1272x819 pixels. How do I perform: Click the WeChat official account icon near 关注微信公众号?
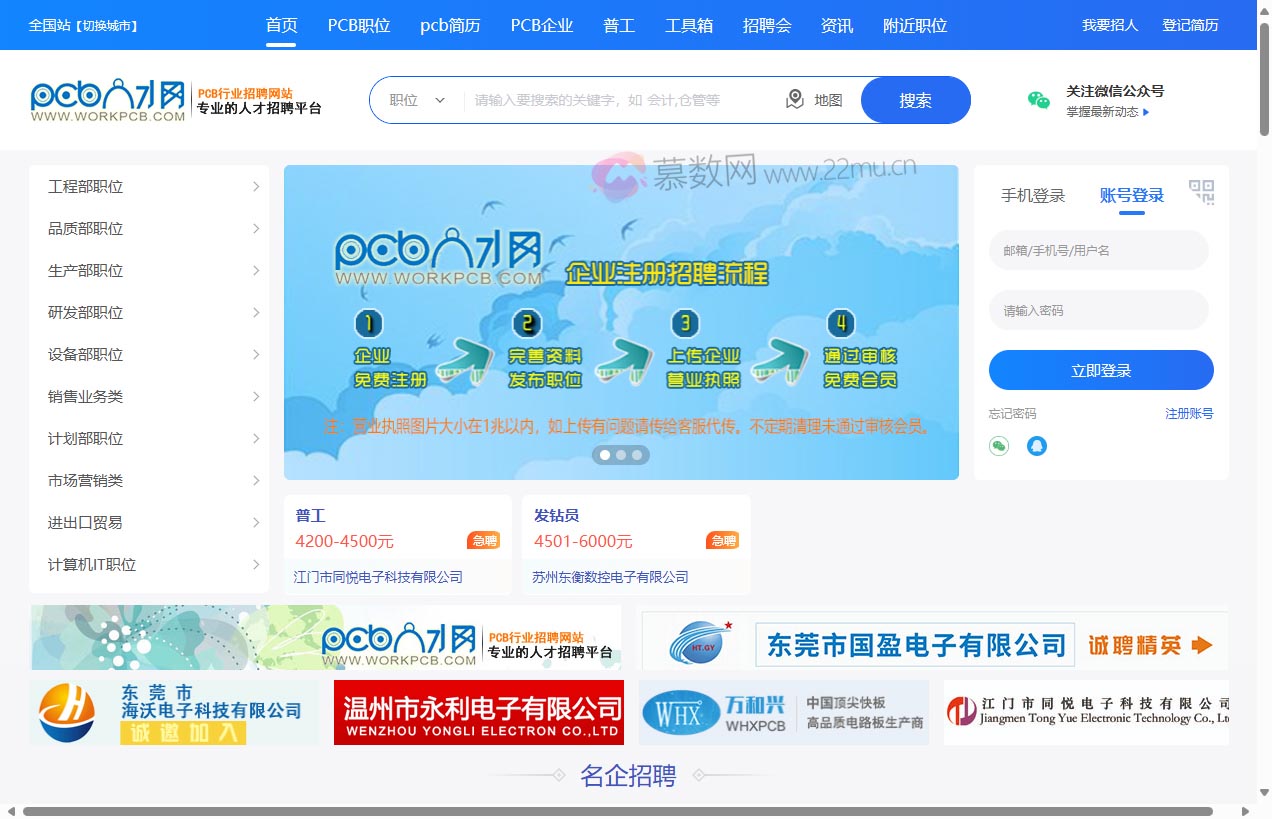pos(1037,101)
